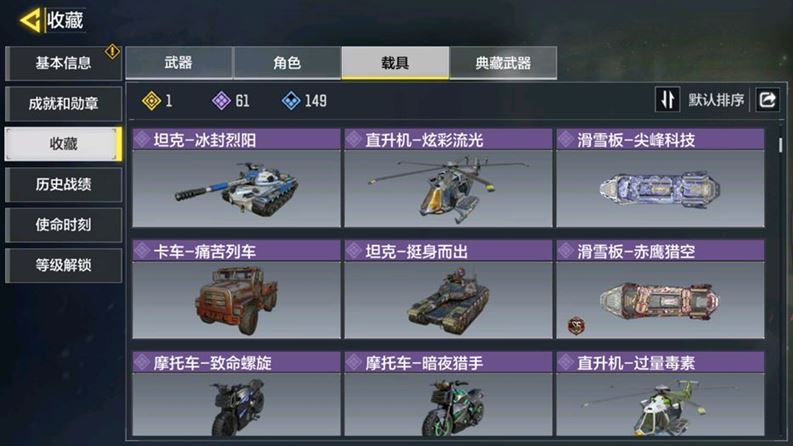Click the vehicle list vertical scrollbar

pyautogui.click(x=780, y=145)
